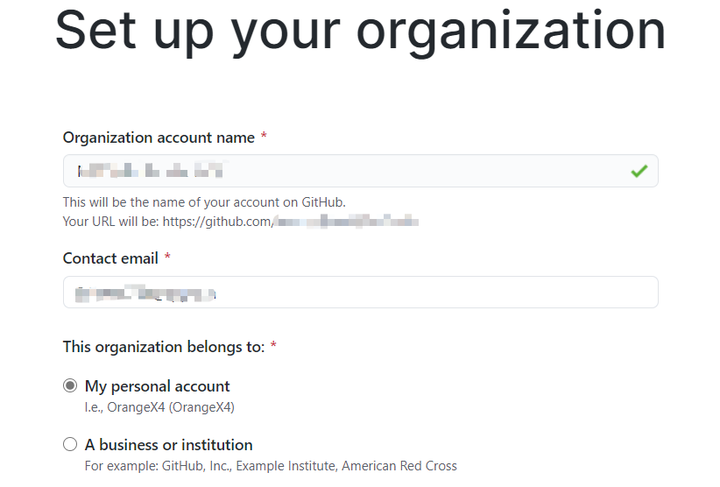Image resolution: width=720 pixels, height=487 pixels.
Task: Click the https://github.com/ URL preview text
Action: click(218, 222)
